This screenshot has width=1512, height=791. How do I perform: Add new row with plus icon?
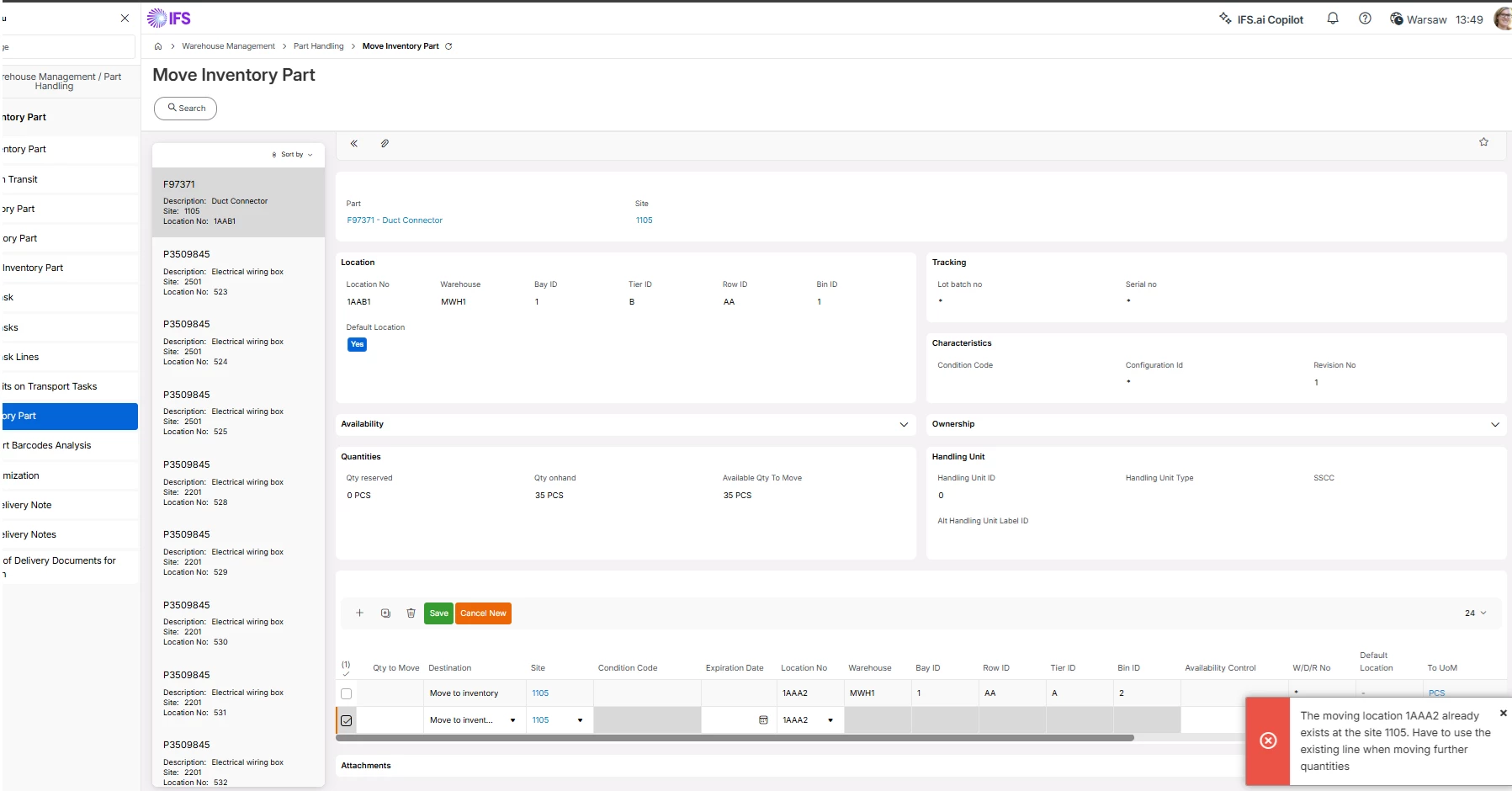pos(359,613)
